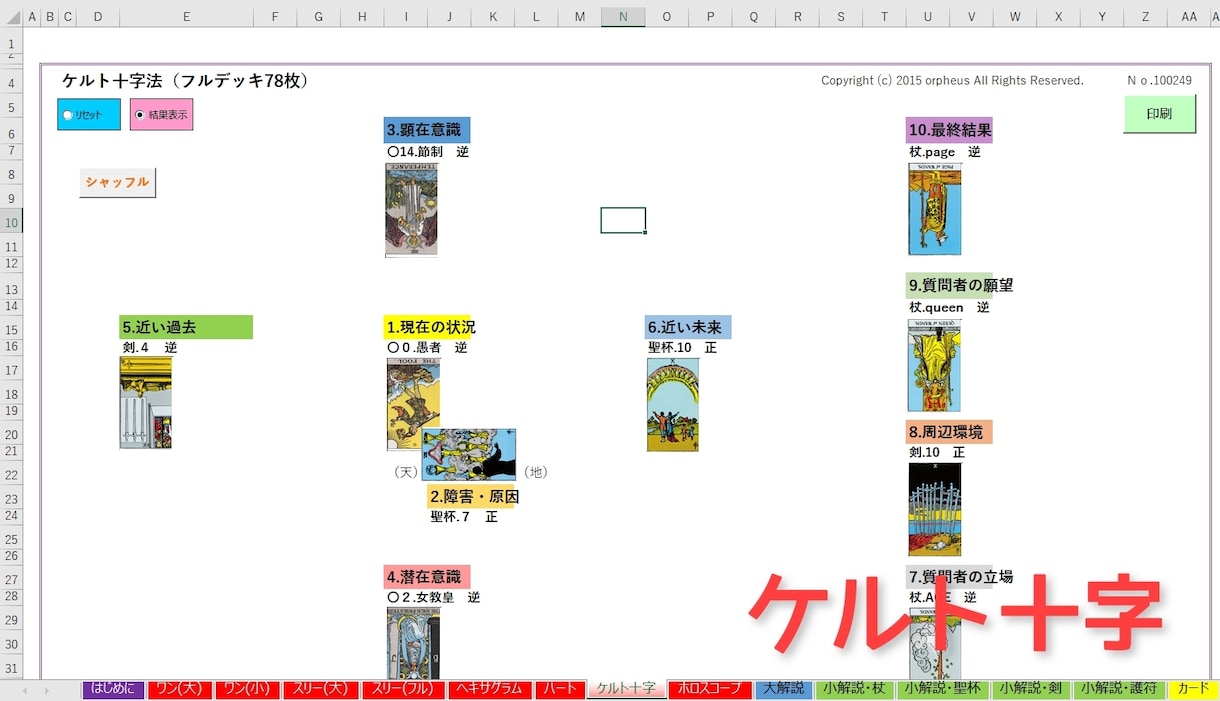Viewport: 1220px width, 701px height.
Task: Open the スリー(大) sheet tab
Action: pyautogui.click(x=321, y=689)
